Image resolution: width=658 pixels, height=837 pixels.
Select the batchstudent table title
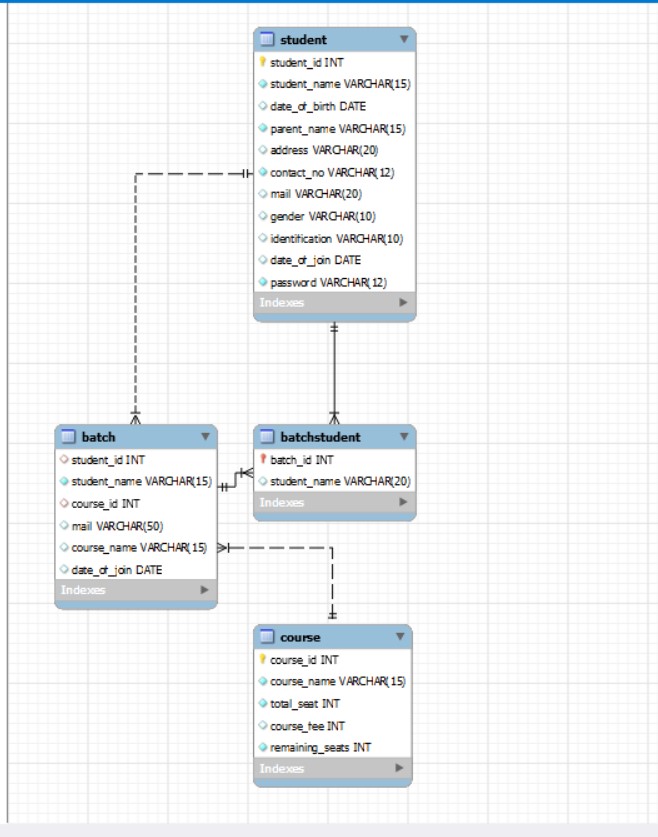[320, 437]
